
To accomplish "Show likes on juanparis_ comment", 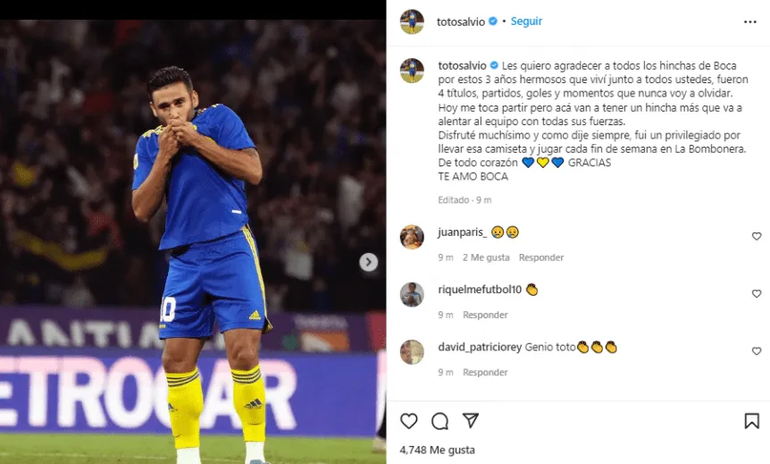I will (486, 258).
